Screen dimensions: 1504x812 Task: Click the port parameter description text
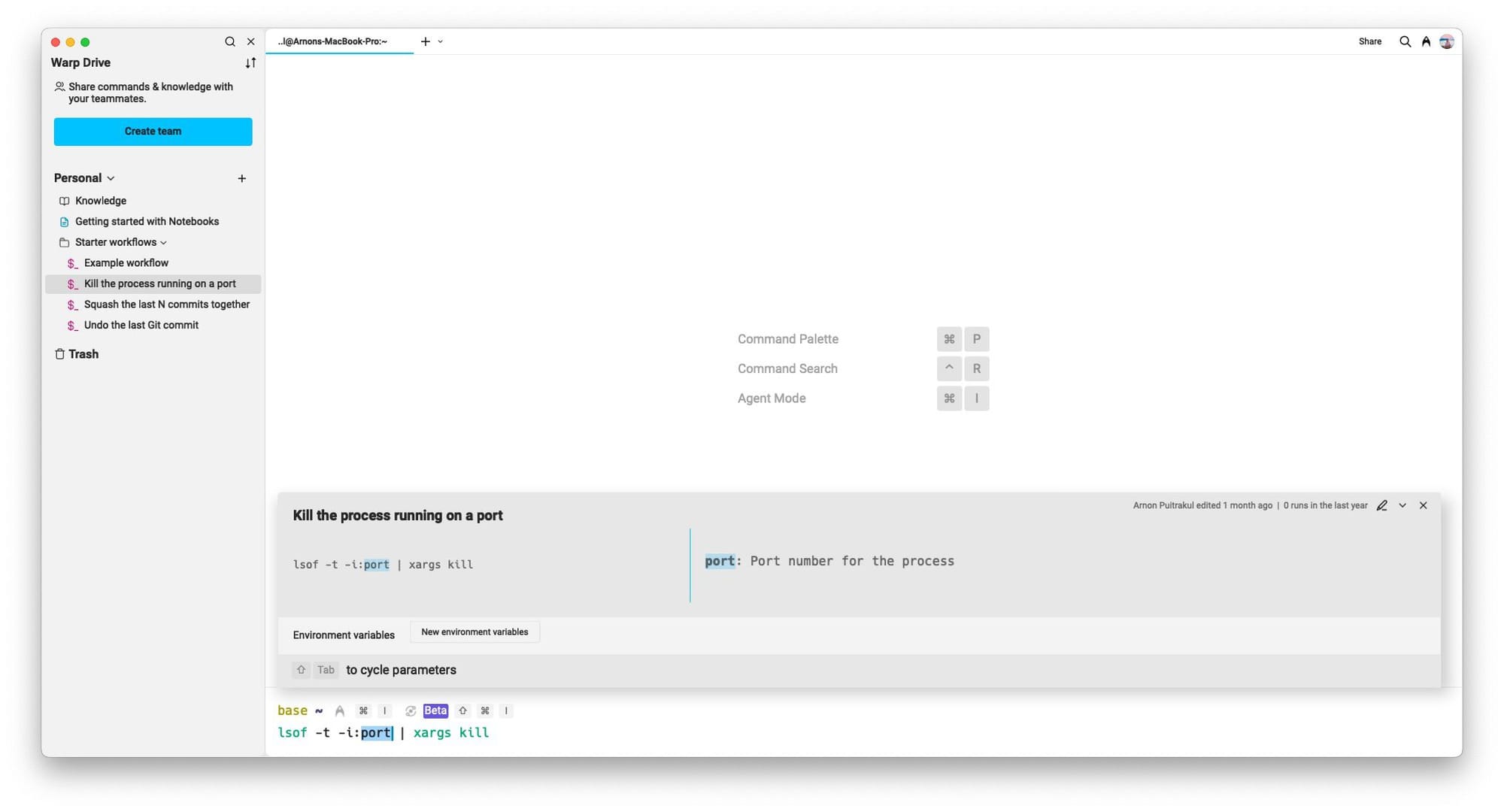829,562
